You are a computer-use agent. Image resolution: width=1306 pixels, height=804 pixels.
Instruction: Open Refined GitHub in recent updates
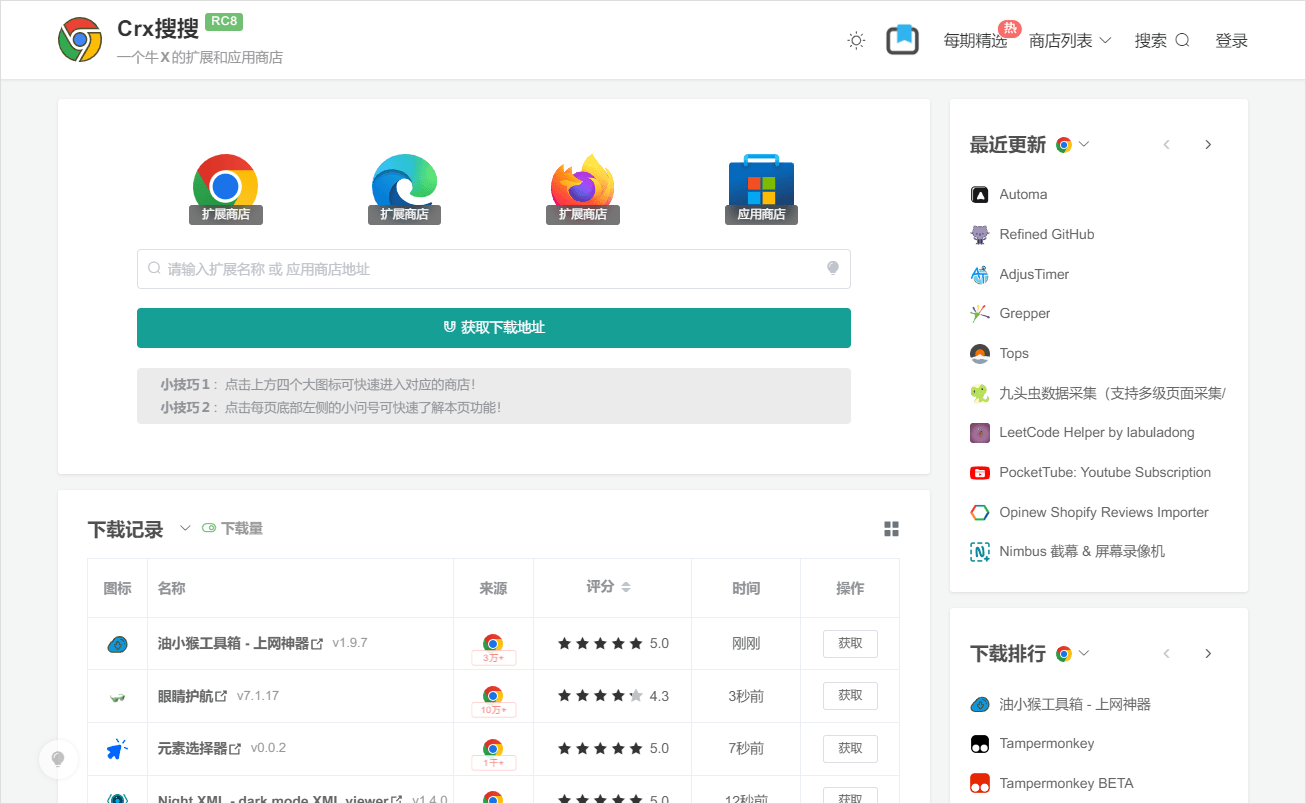1047,234
